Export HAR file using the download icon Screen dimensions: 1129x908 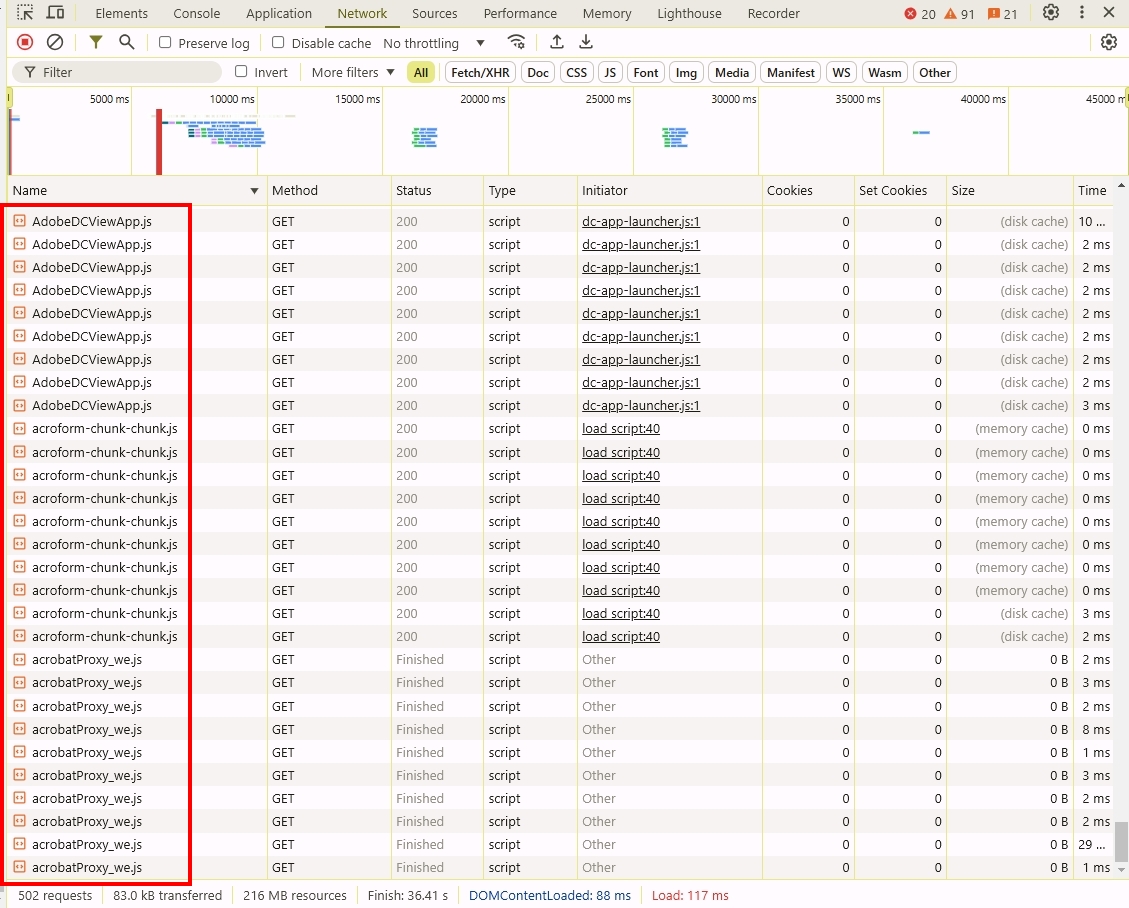[x=586, y=42]
